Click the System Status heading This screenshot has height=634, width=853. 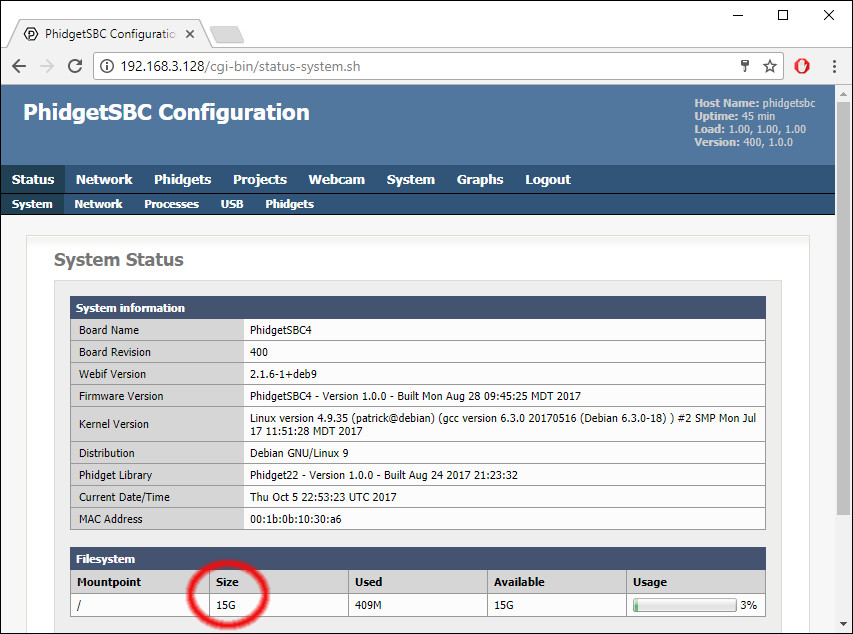119,260
